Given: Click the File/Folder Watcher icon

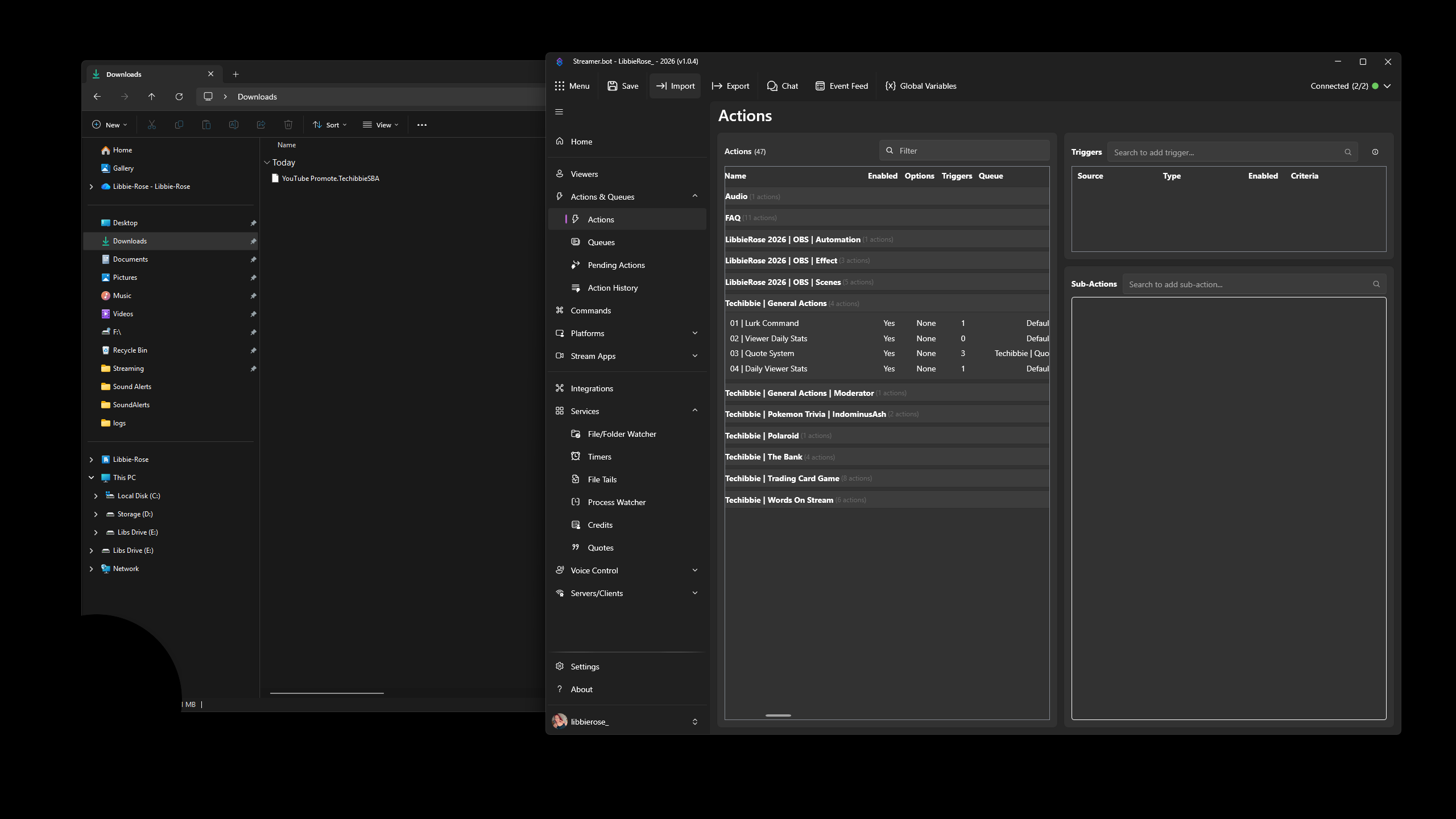Looking at the screenshot, I should coord(576,433).
